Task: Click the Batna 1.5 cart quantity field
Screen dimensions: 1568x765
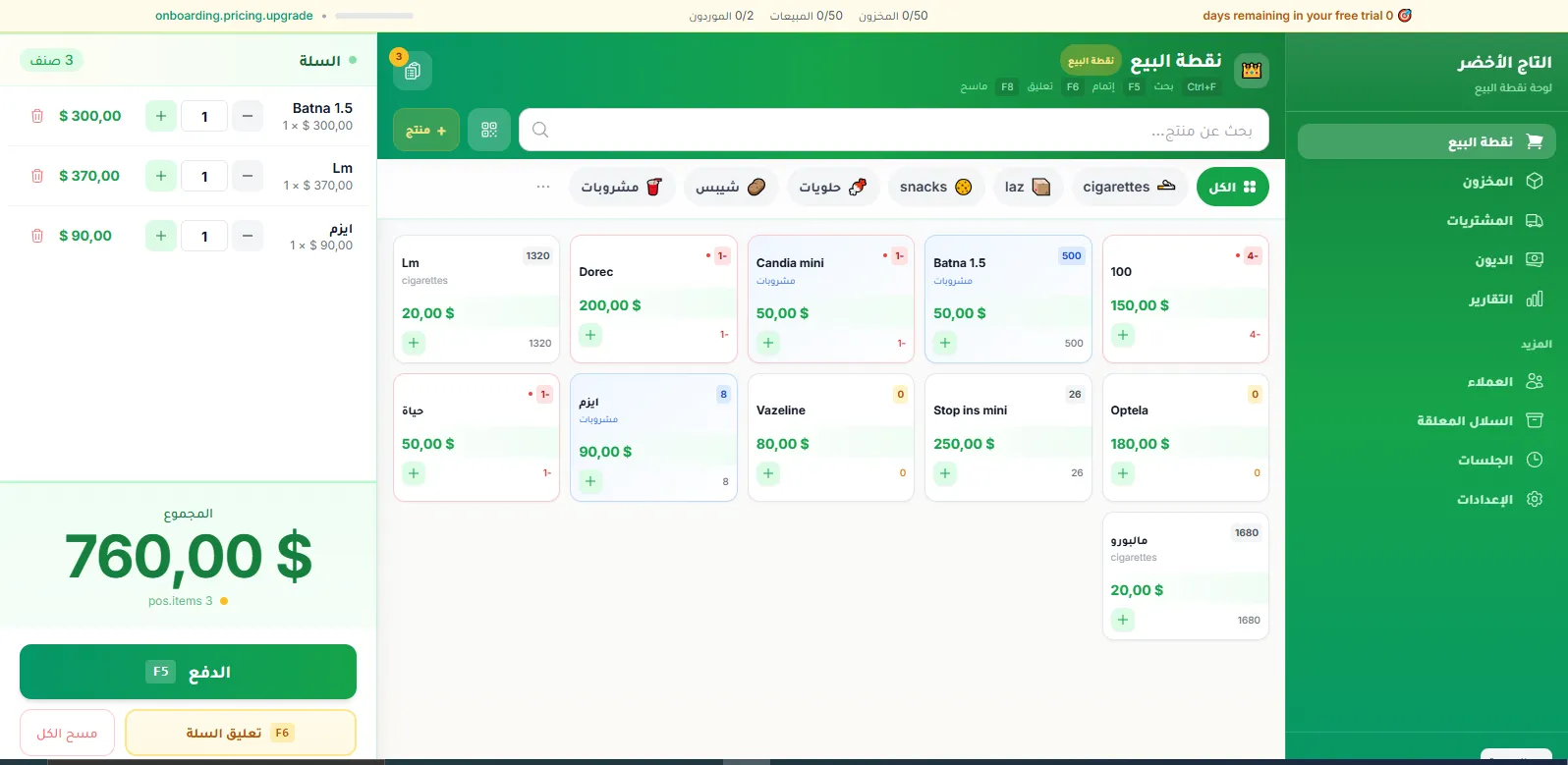Action: click(204, 116)
